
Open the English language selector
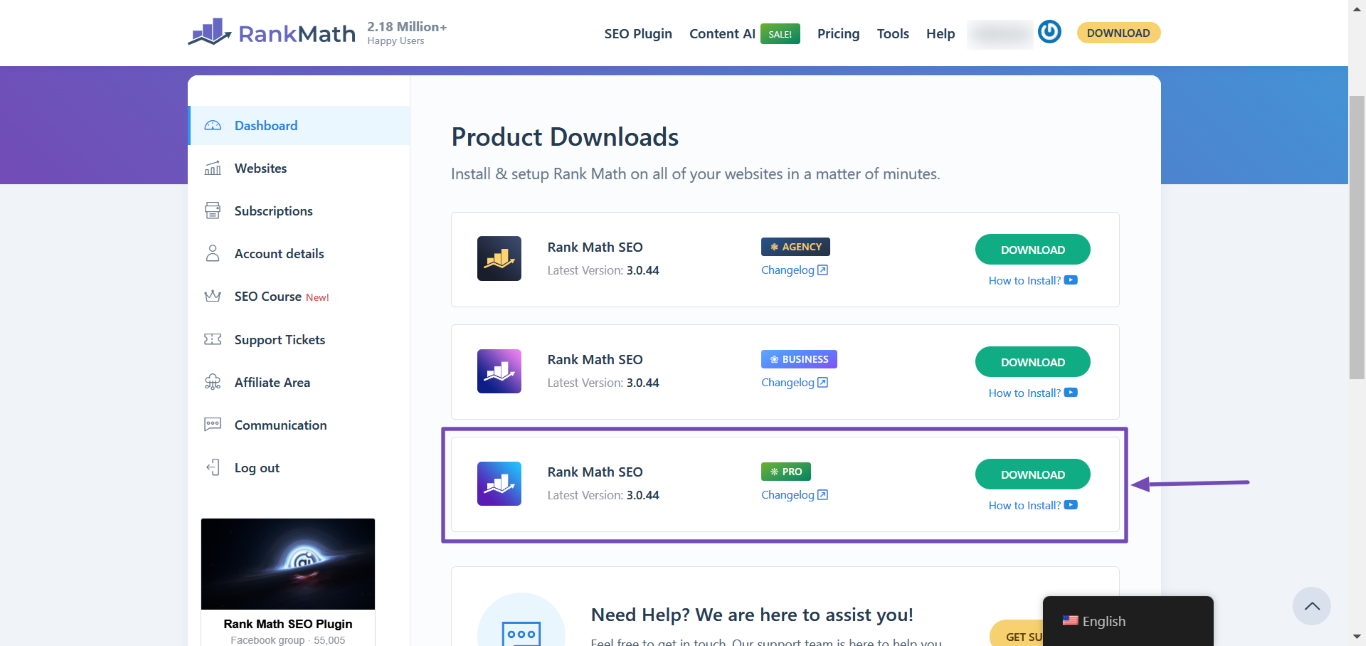1128,621
